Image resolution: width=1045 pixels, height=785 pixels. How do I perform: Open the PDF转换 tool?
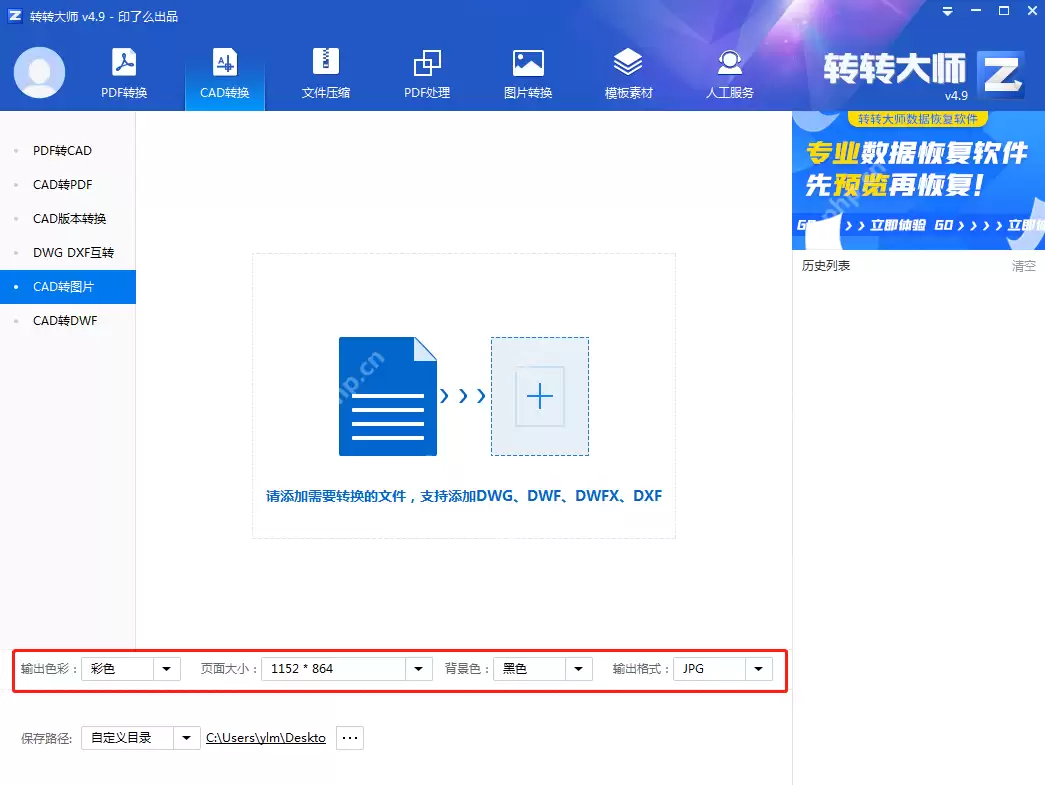(x=124, y=72)
